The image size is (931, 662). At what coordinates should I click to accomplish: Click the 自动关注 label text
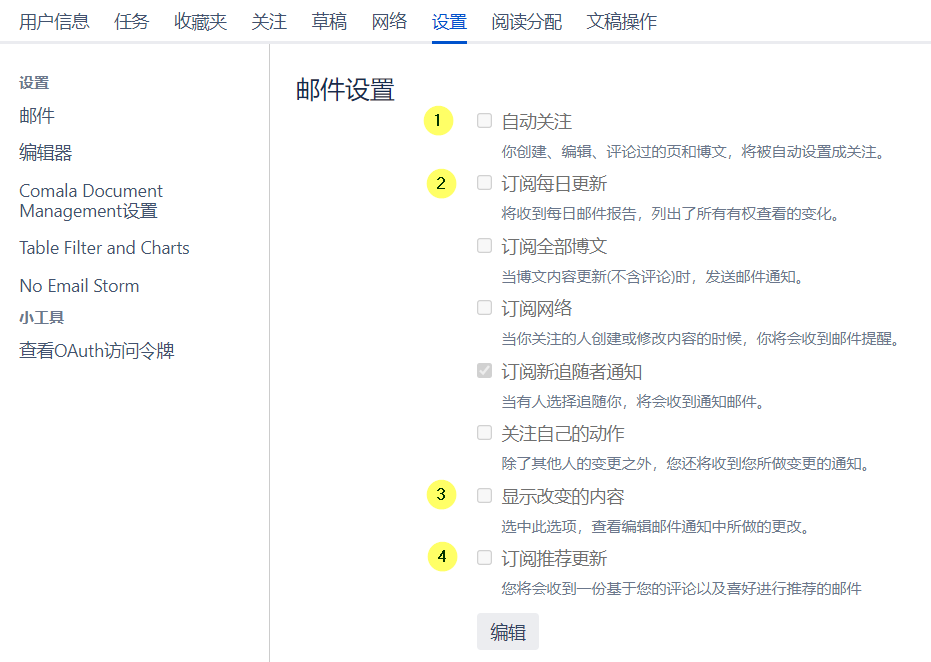coord(537,122)
